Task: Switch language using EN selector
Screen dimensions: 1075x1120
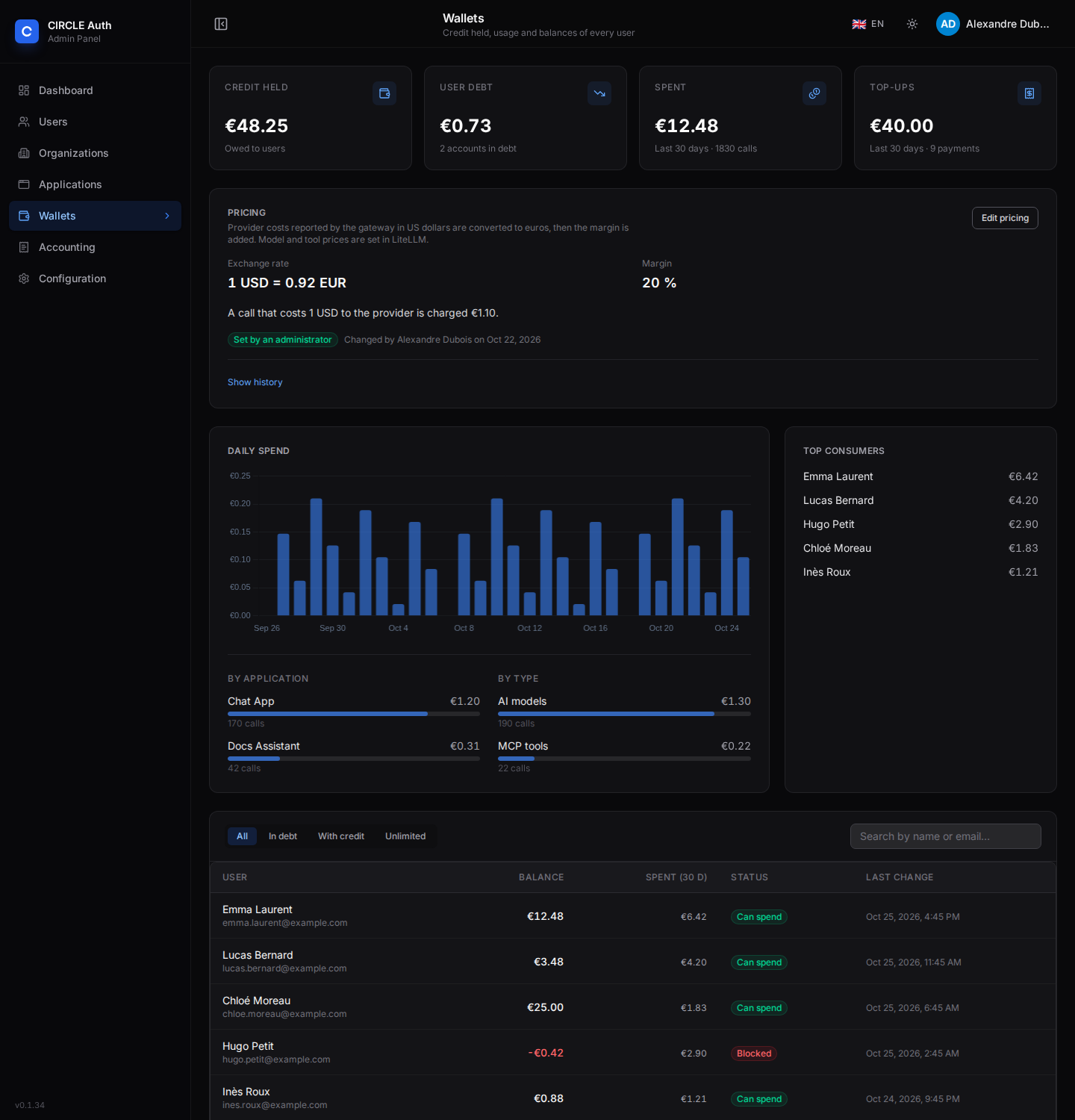Action: (x=868, y=24)
